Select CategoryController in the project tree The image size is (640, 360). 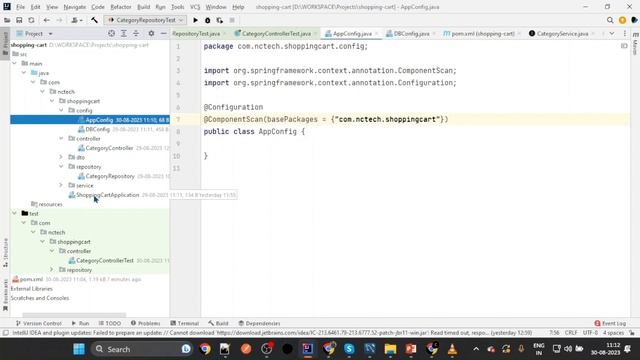point(109,148)
